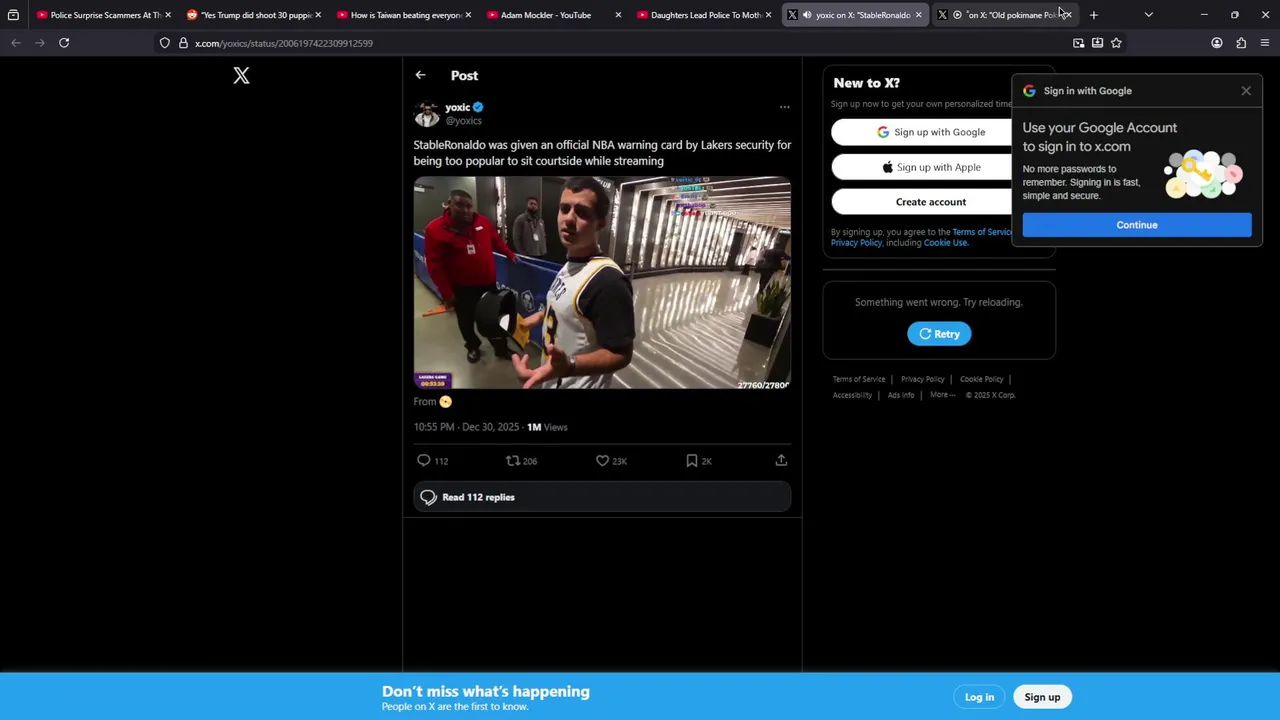Open footer Privacy Policy link
Image resolution: width=1280 pixels, height=720 pixels.
click(x=922, y=379)
